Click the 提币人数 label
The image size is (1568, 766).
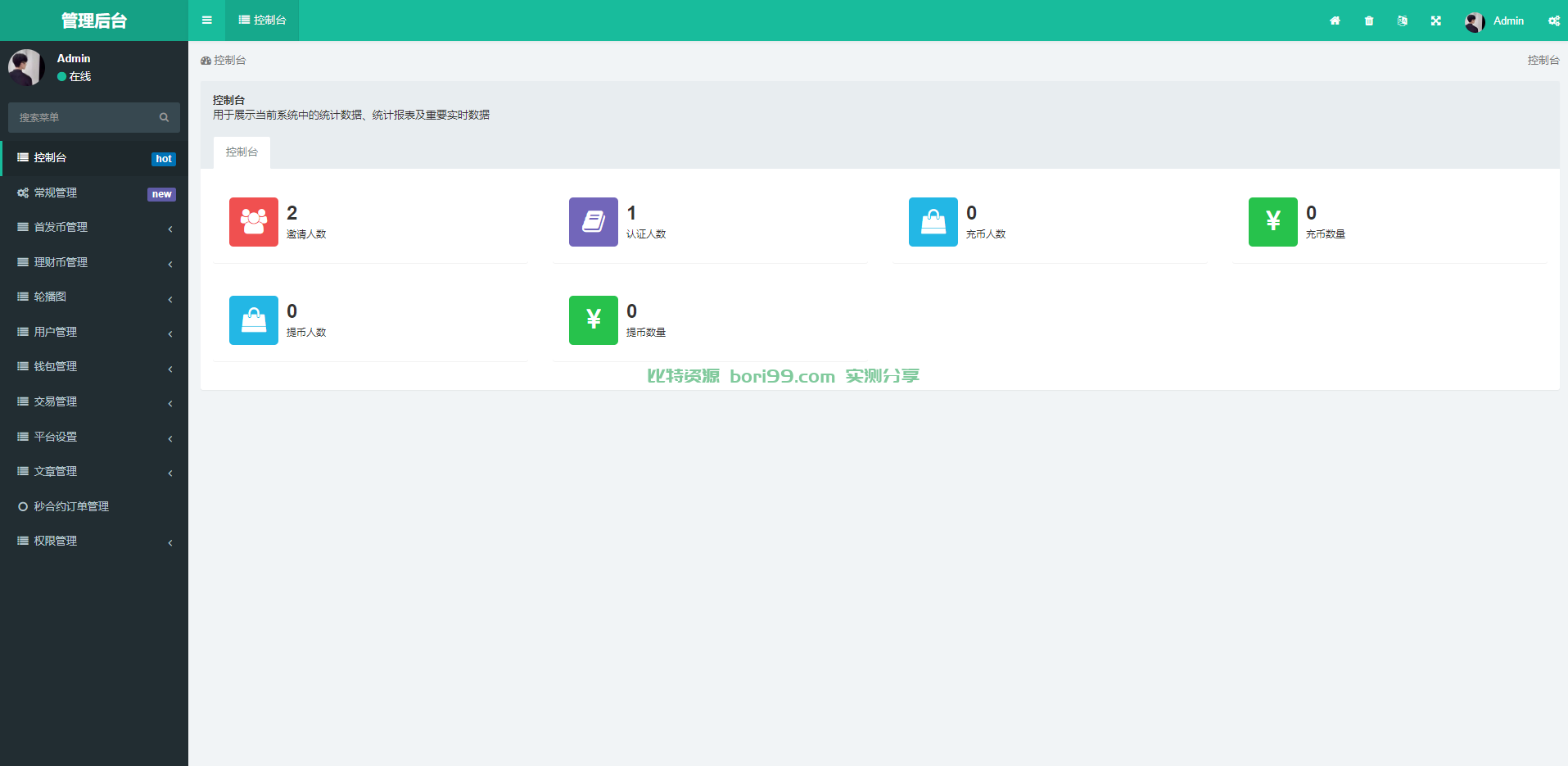(306, 333)
